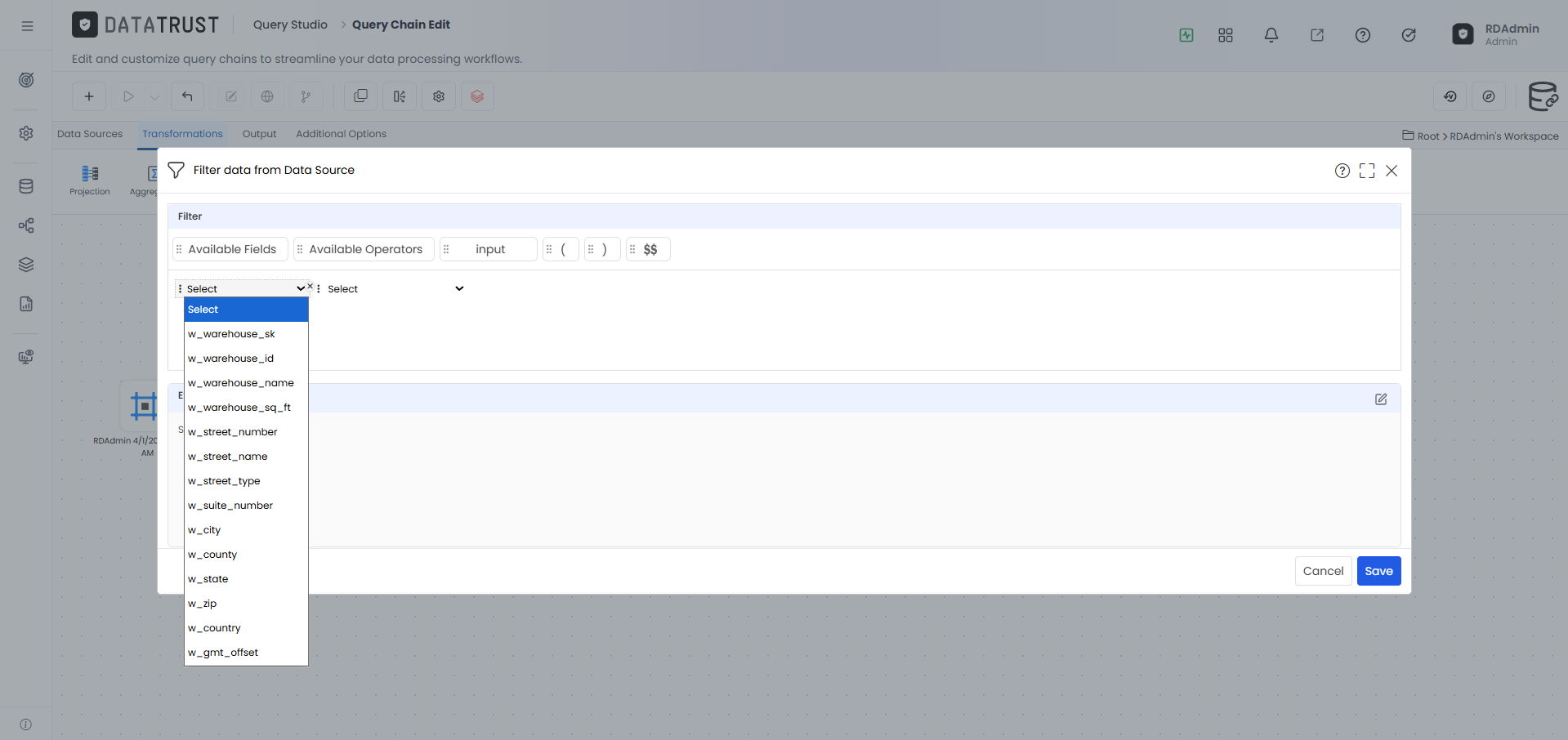Click the refresh check icon in the header
This screenshot has height=740, width=1568.
coord(1409,35)
